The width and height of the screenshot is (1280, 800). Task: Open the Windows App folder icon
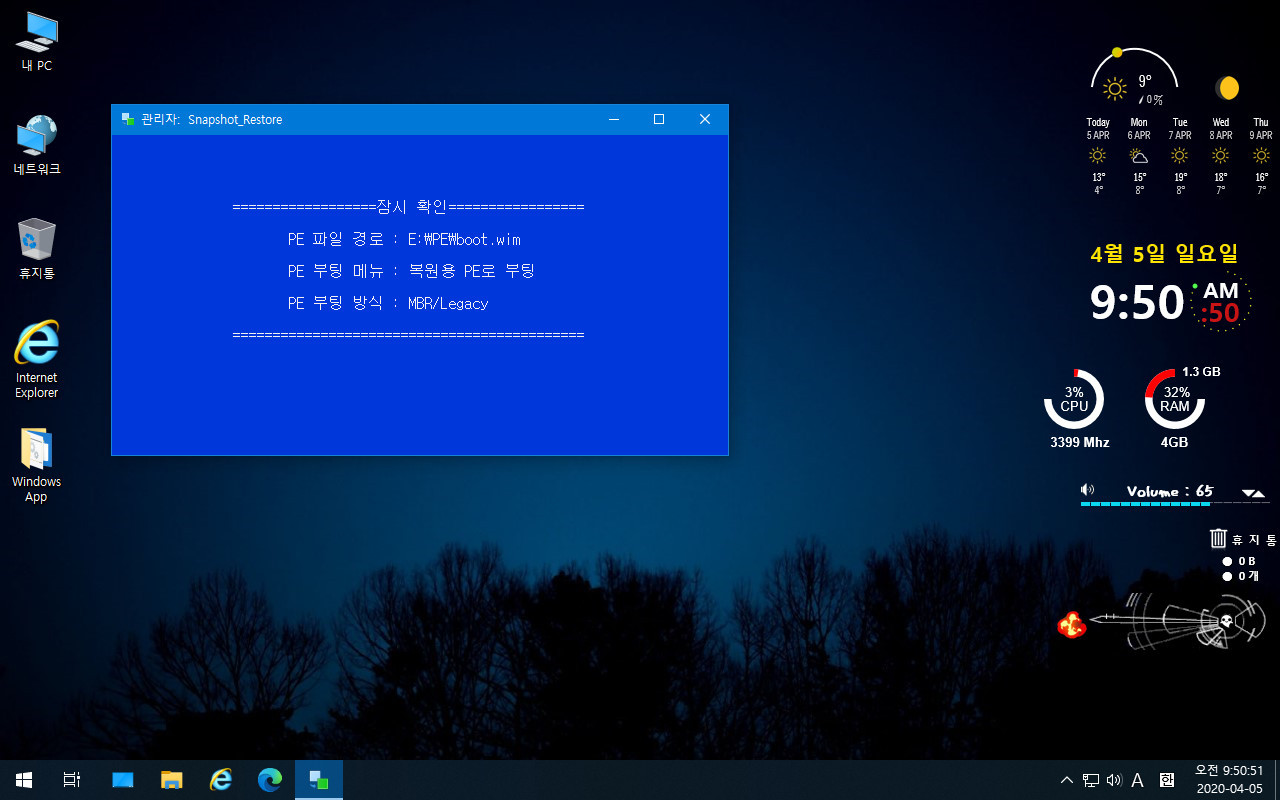coord(37,465)
